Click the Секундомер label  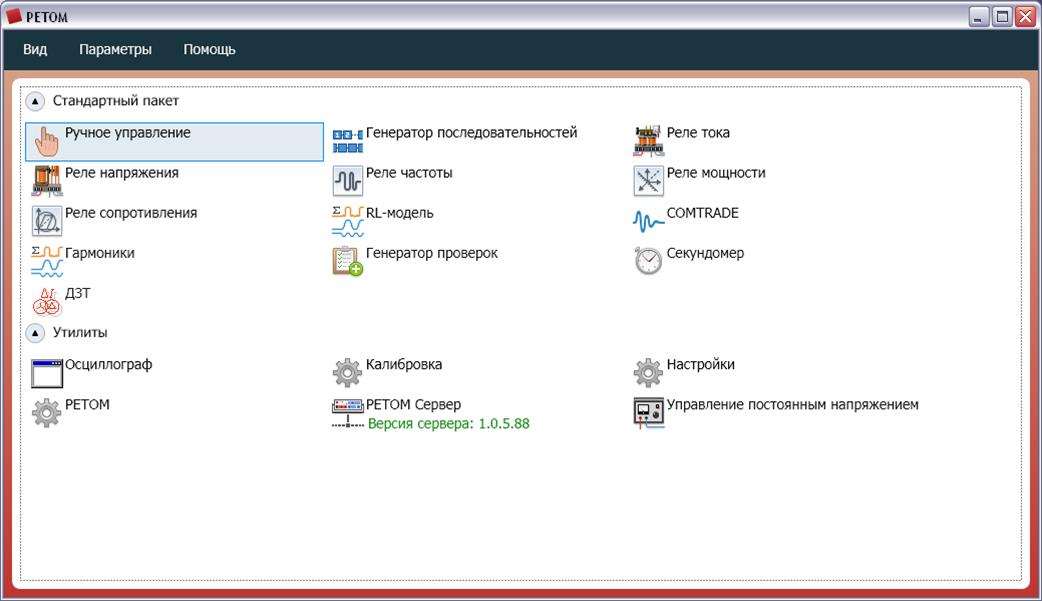click(x=705, y=253)
